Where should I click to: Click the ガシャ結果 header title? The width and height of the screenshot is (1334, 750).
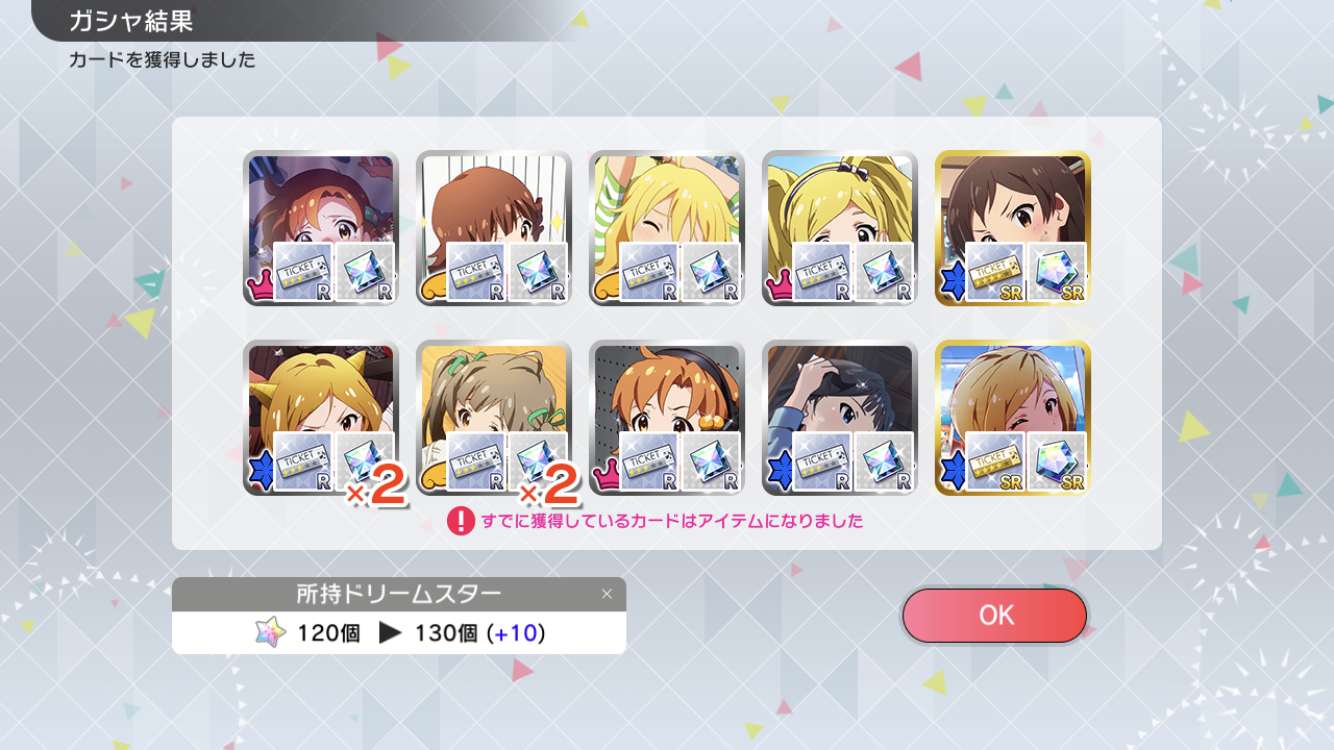pos(130,20)
